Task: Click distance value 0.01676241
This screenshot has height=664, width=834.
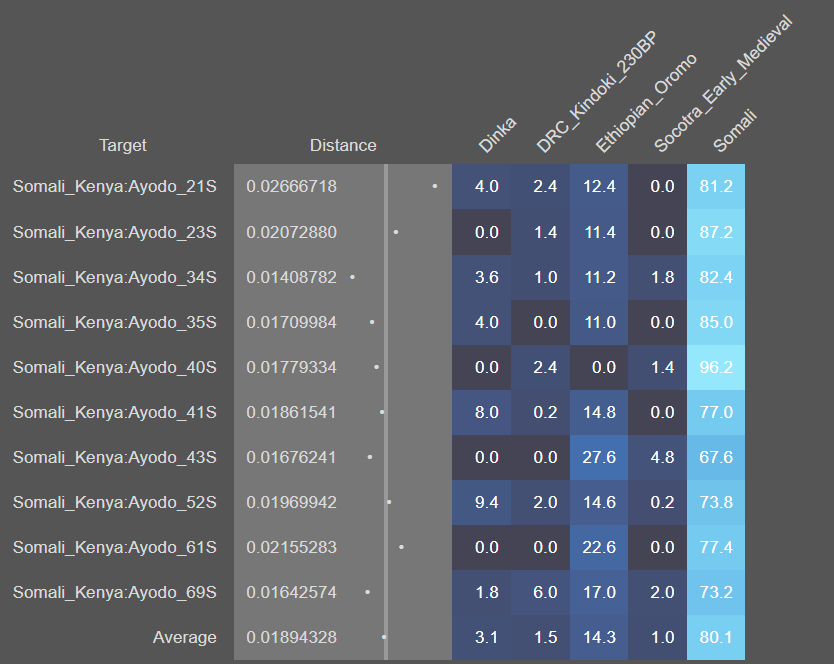Action: click(x=291, y=457)
